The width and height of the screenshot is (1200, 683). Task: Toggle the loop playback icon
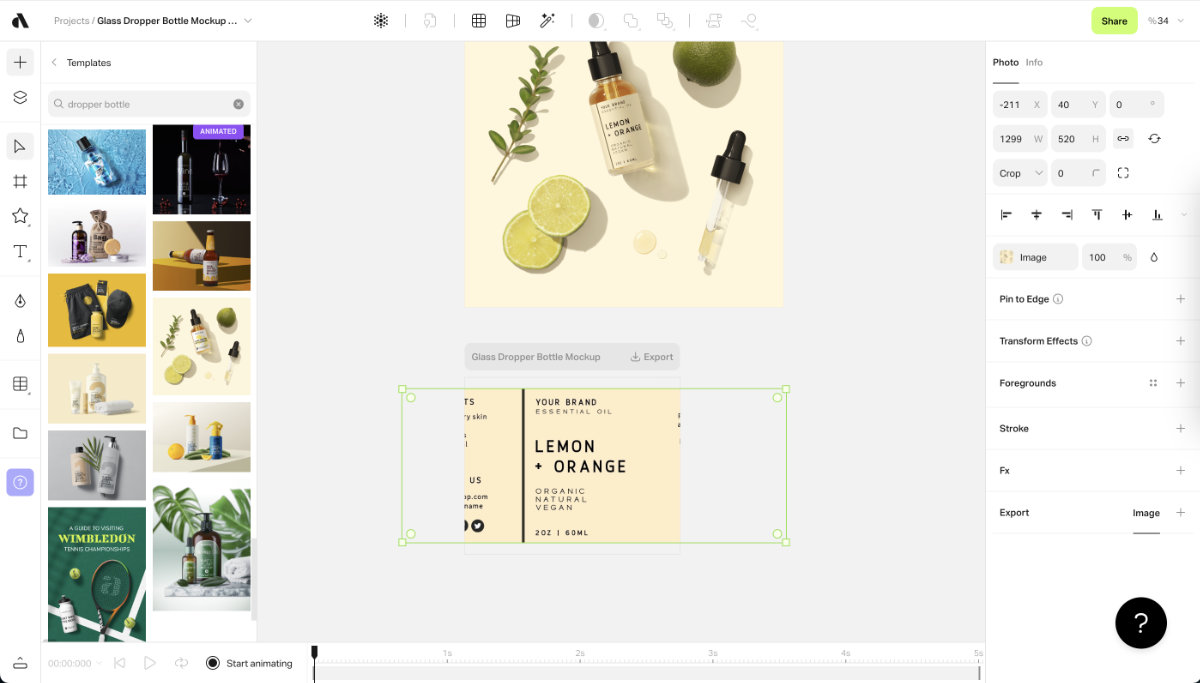tap(181, 663)
